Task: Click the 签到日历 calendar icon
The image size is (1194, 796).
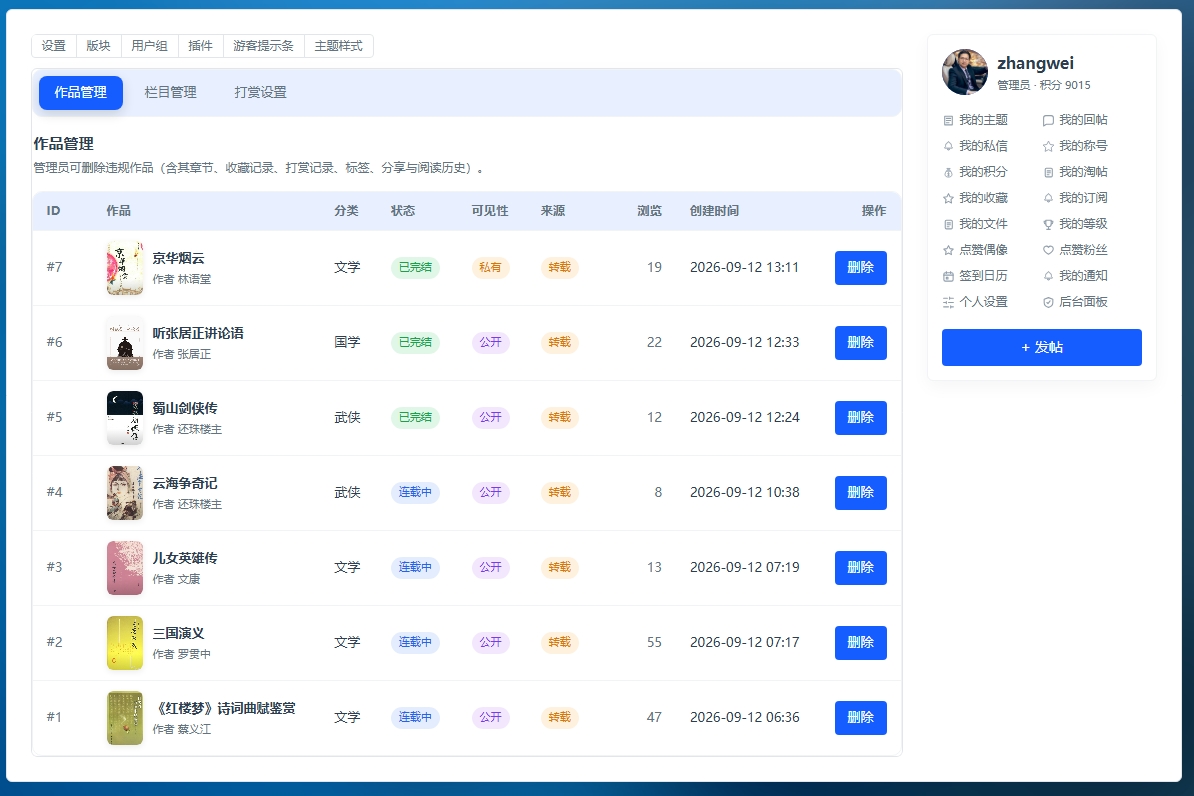Action: [x=948, y=277]
